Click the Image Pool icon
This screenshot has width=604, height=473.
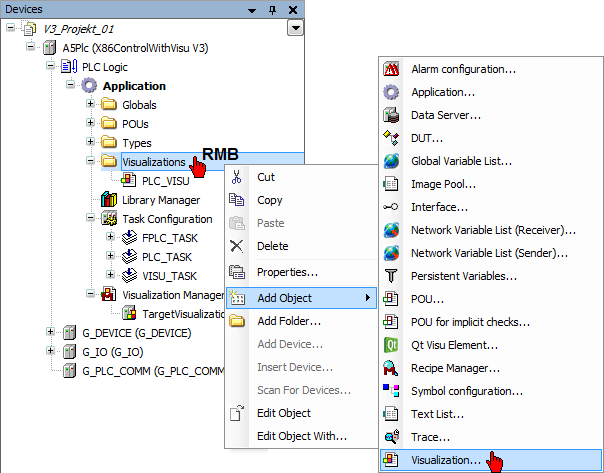pos(391,184)
